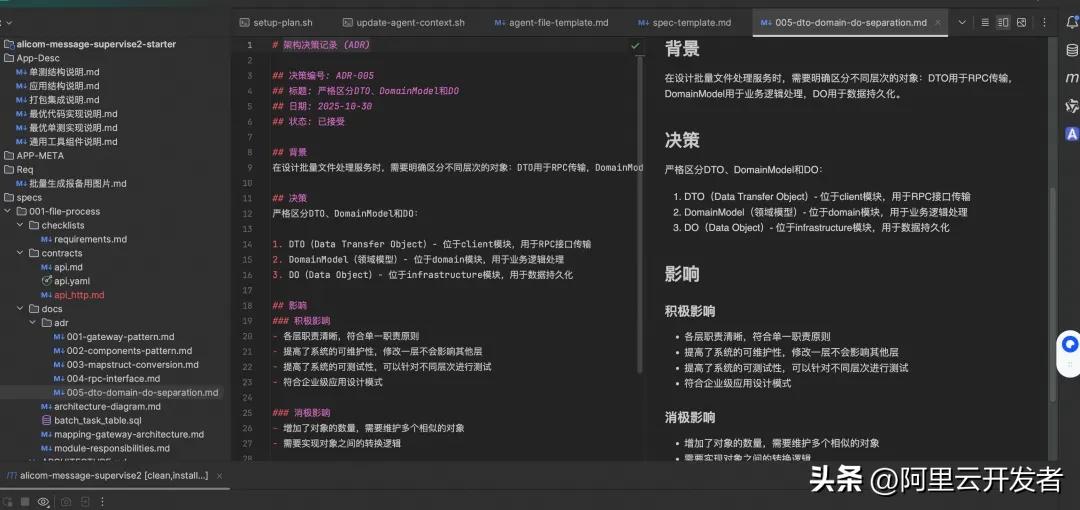Viewport: 1080px width, 510px height.
Task: Select the App-Desc folder
Action: coord(32,58)
